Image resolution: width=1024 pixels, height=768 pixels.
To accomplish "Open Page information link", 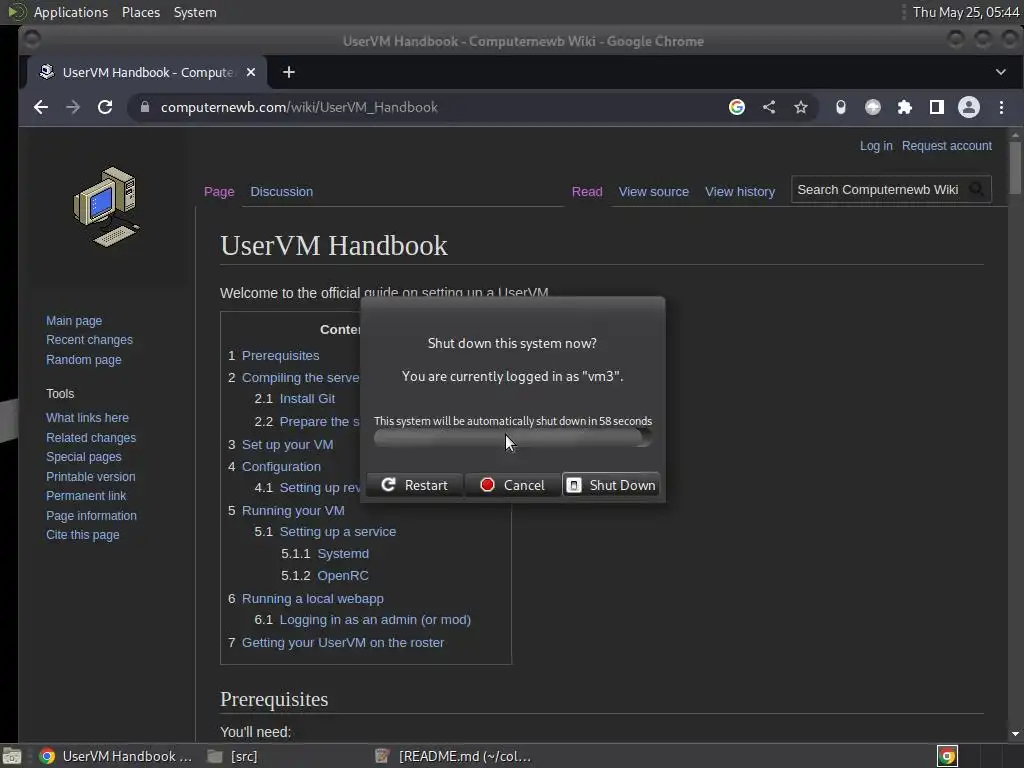I will [x=91, y=515].
